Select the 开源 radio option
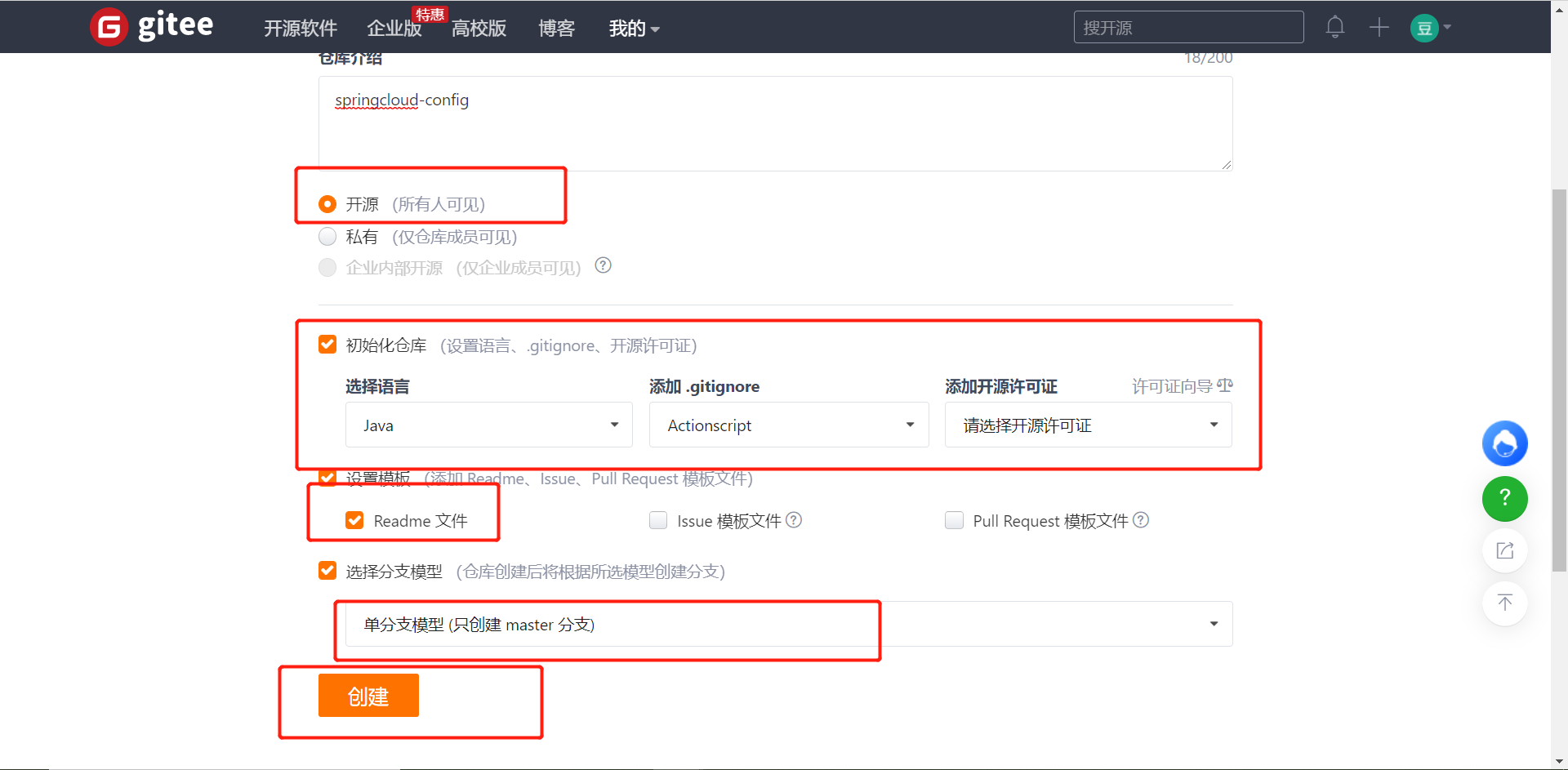 pos(327,203)
